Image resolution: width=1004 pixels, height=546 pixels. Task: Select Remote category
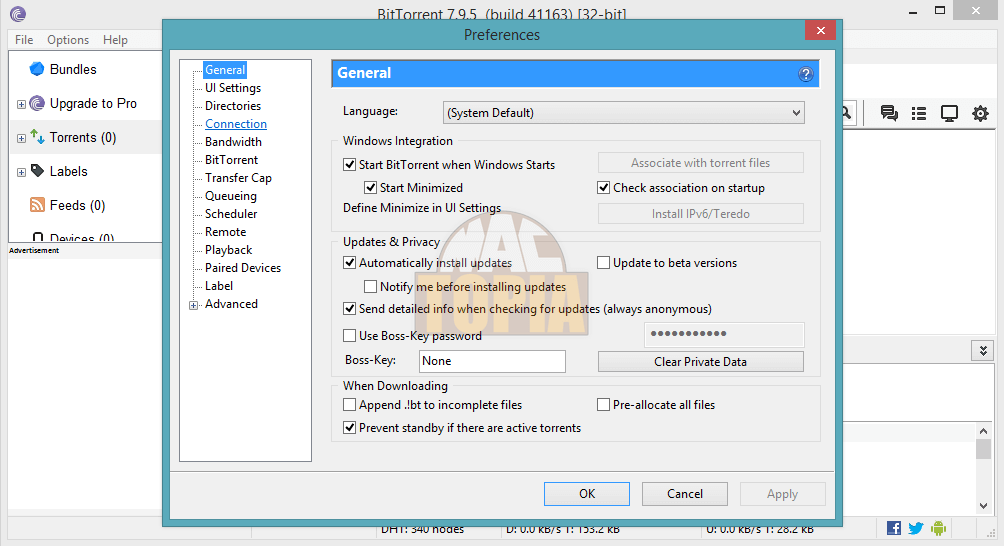coord(225,232)
